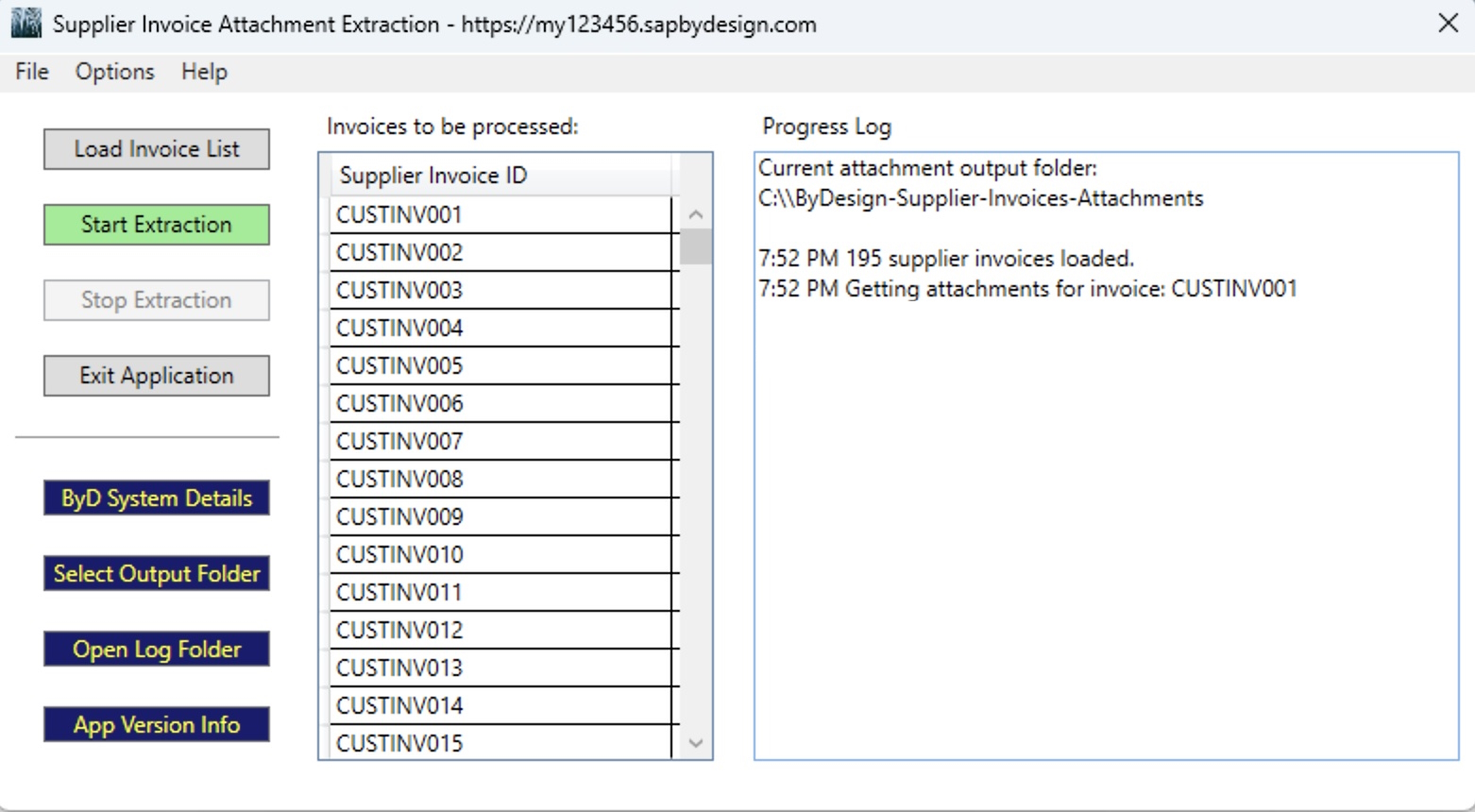The image size is (1475, 812).
Task: Click the scrollbar down arrow in invoice list
Action: pyautogui.click(x=695, y=744)
